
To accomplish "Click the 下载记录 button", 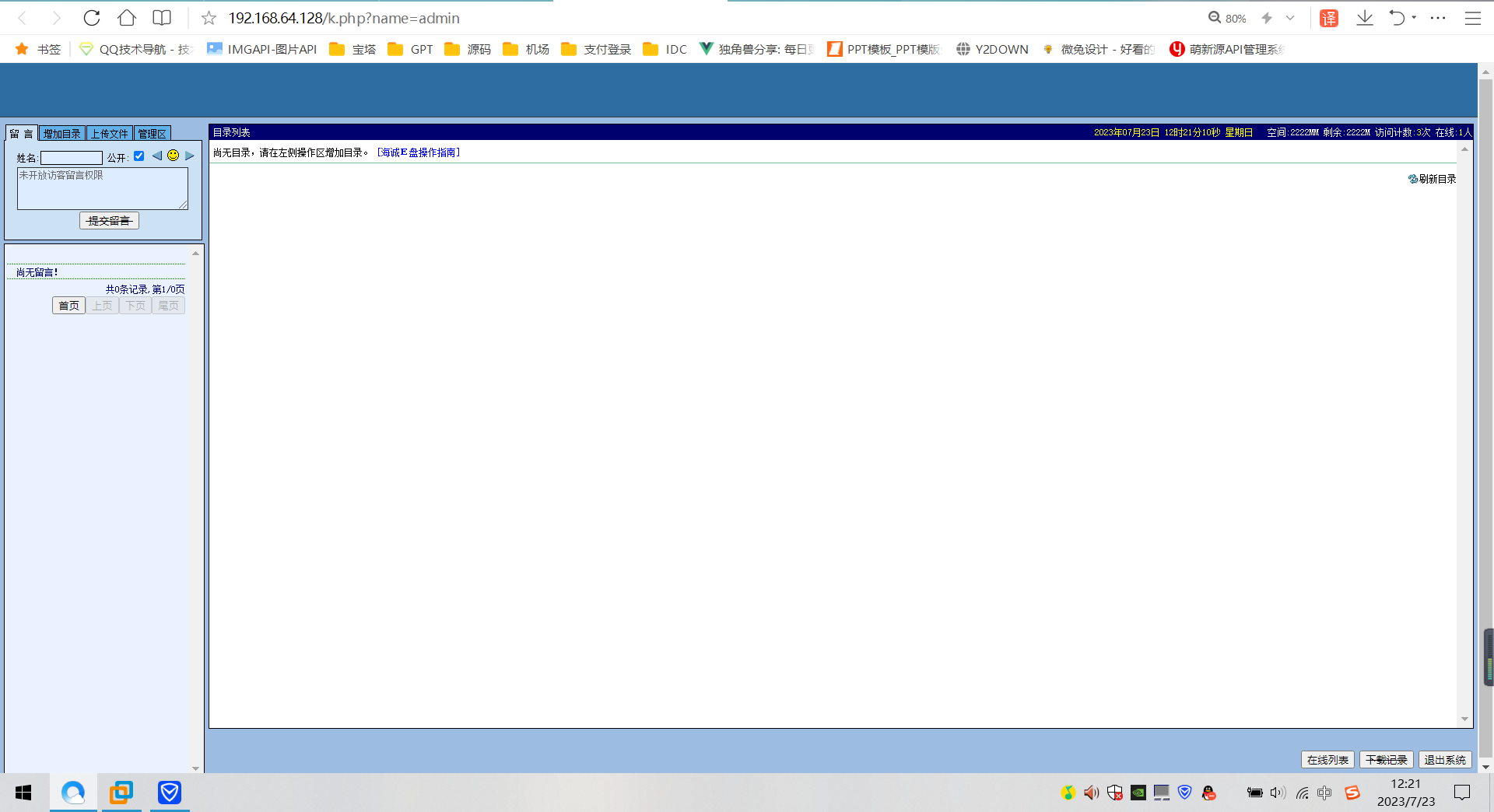I will click(1386, 760).
